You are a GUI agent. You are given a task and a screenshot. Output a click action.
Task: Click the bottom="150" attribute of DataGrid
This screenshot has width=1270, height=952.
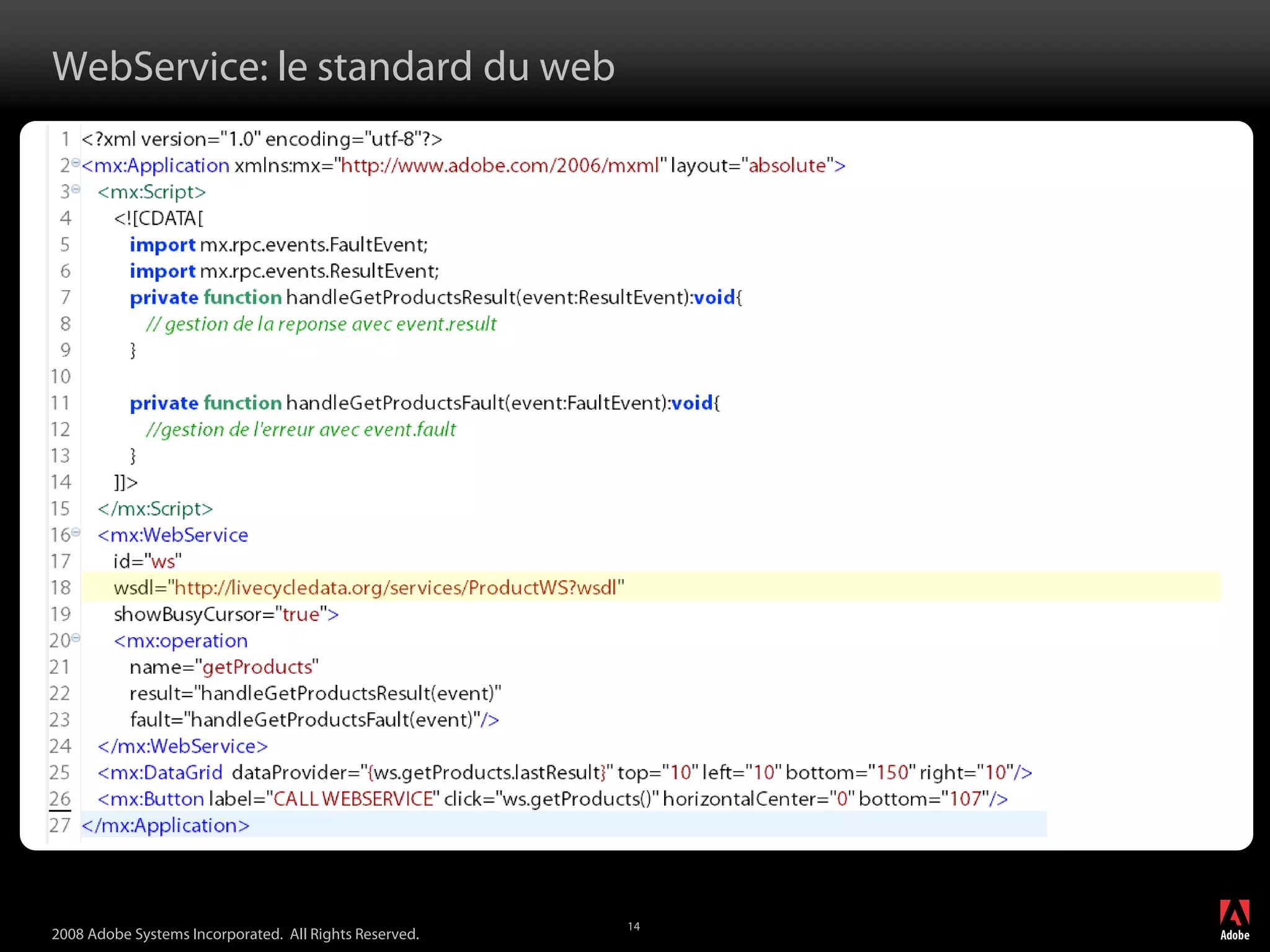[851, 773]
